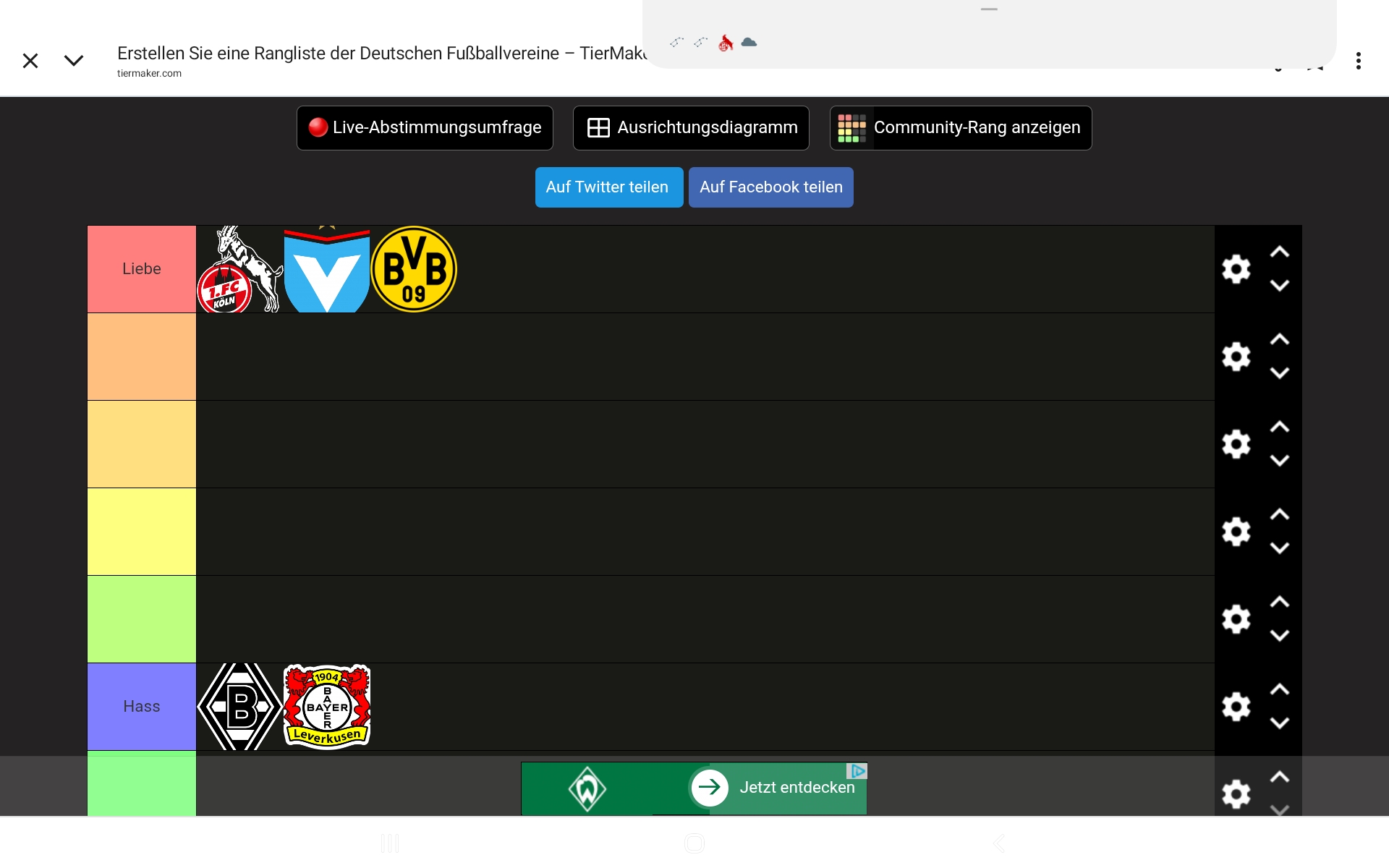Open Ausrichtungsdiagramm alignment chart
Viewport: 1389px width, 868px height.
tap(691, 128)
